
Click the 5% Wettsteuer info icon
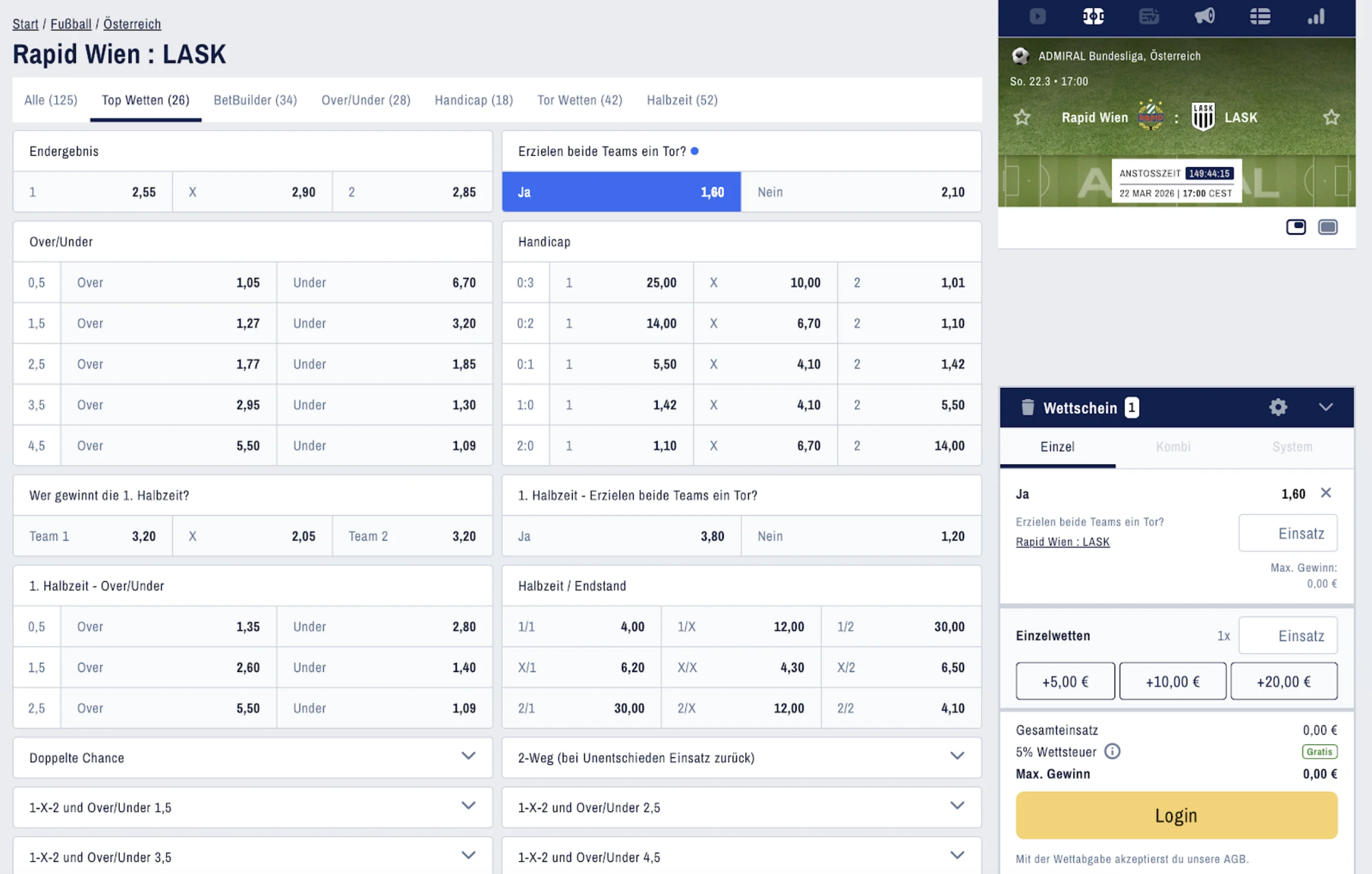[x=1112, y=751]
